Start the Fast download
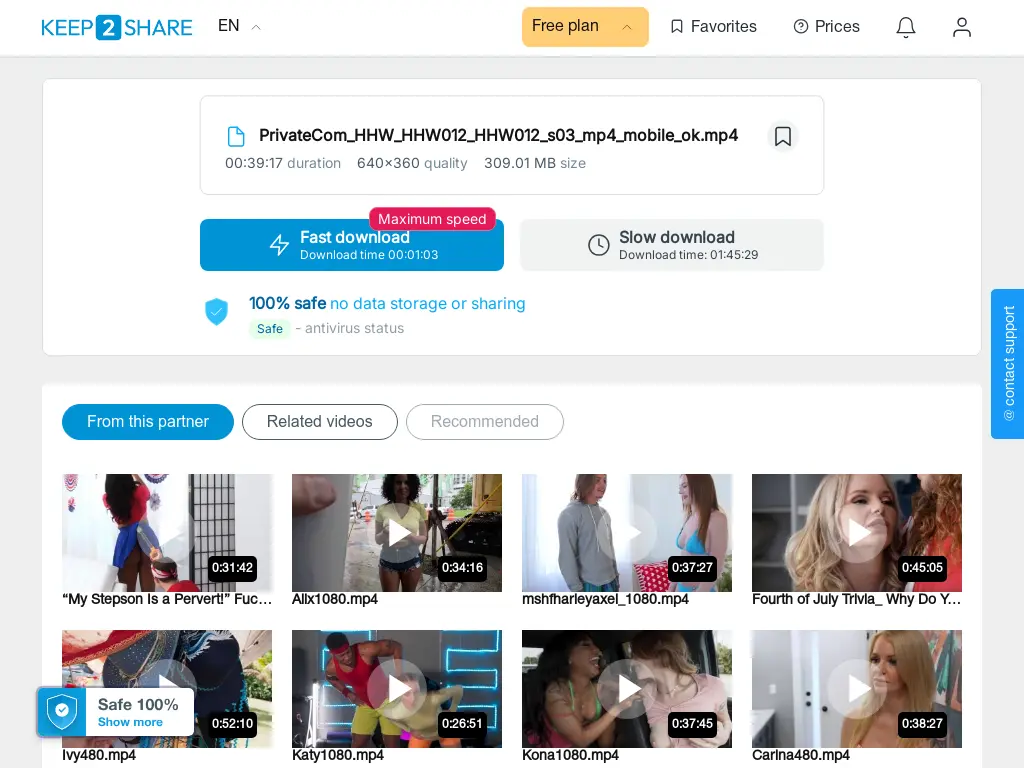1024x768 pixels. pyautogui.click(x=351, y=245)
